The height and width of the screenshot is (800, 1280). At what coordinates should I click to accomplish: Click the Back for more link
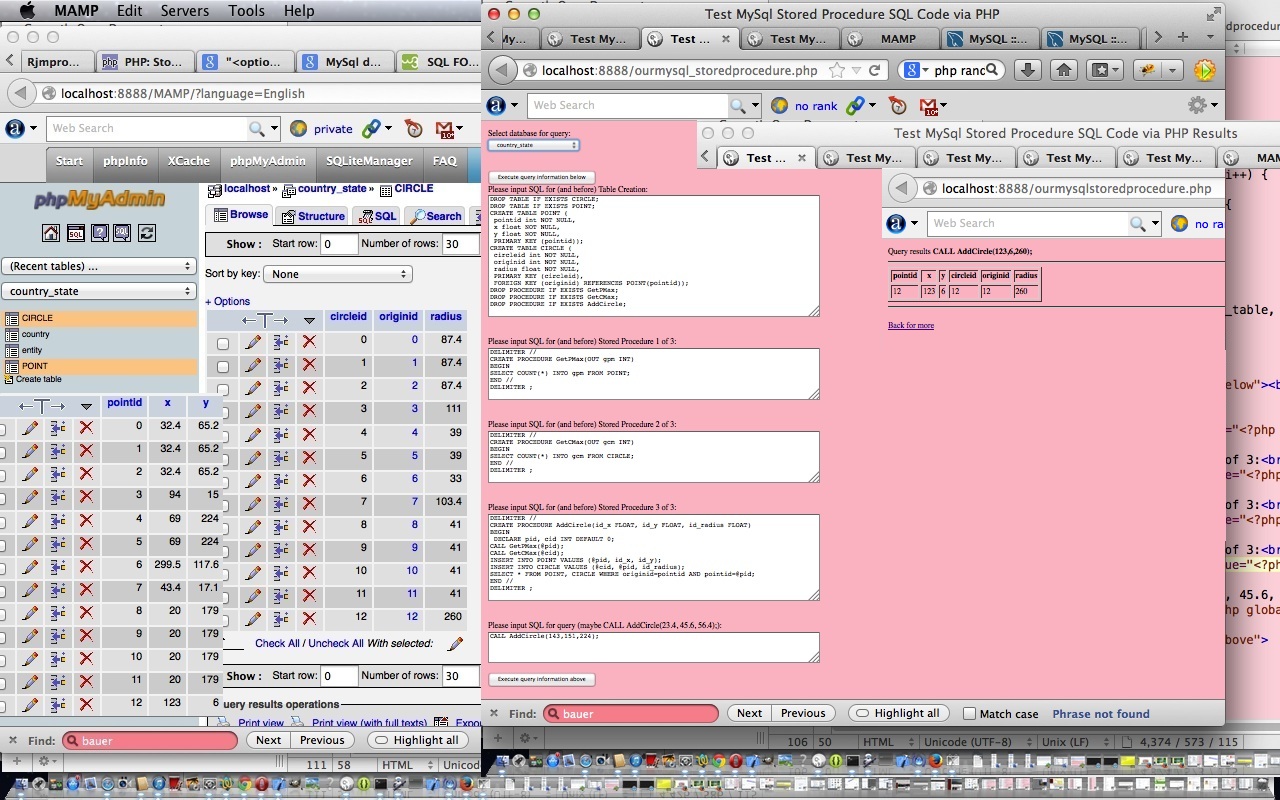point(911,325)
